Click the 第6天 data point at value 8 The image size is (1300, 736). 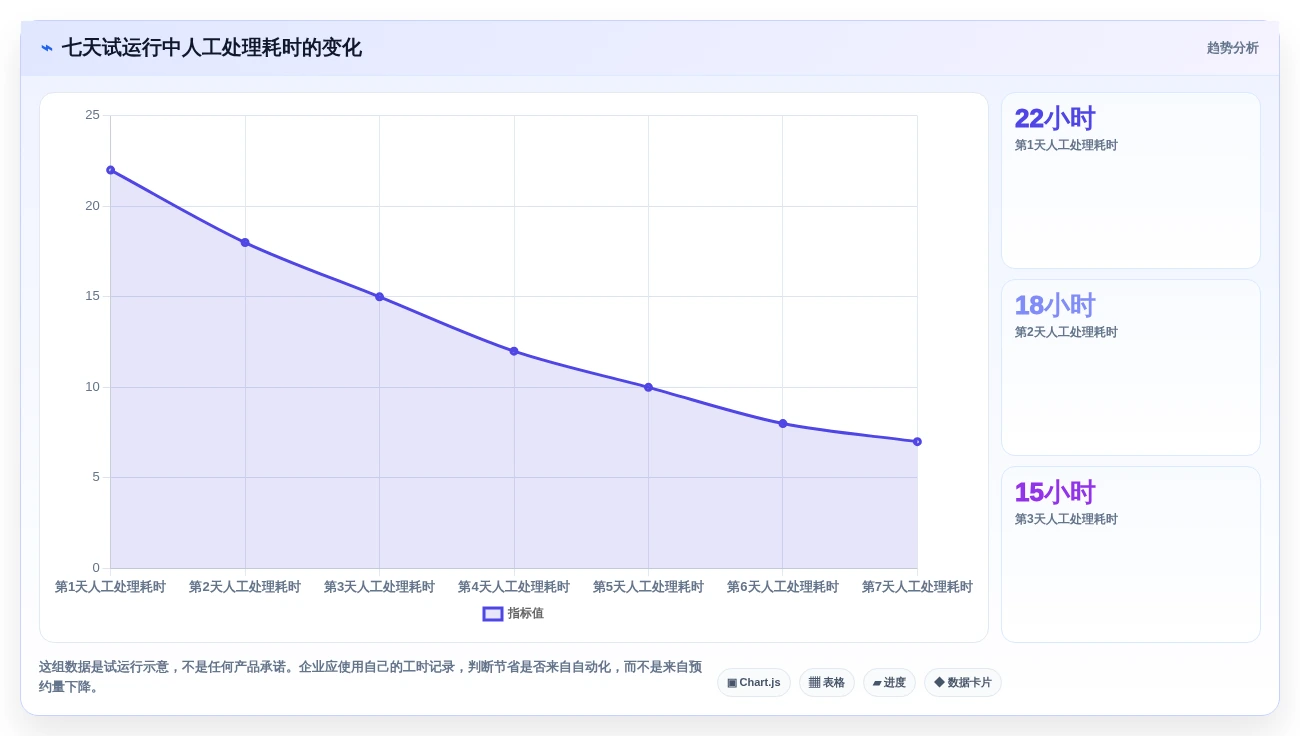[783, 424]
